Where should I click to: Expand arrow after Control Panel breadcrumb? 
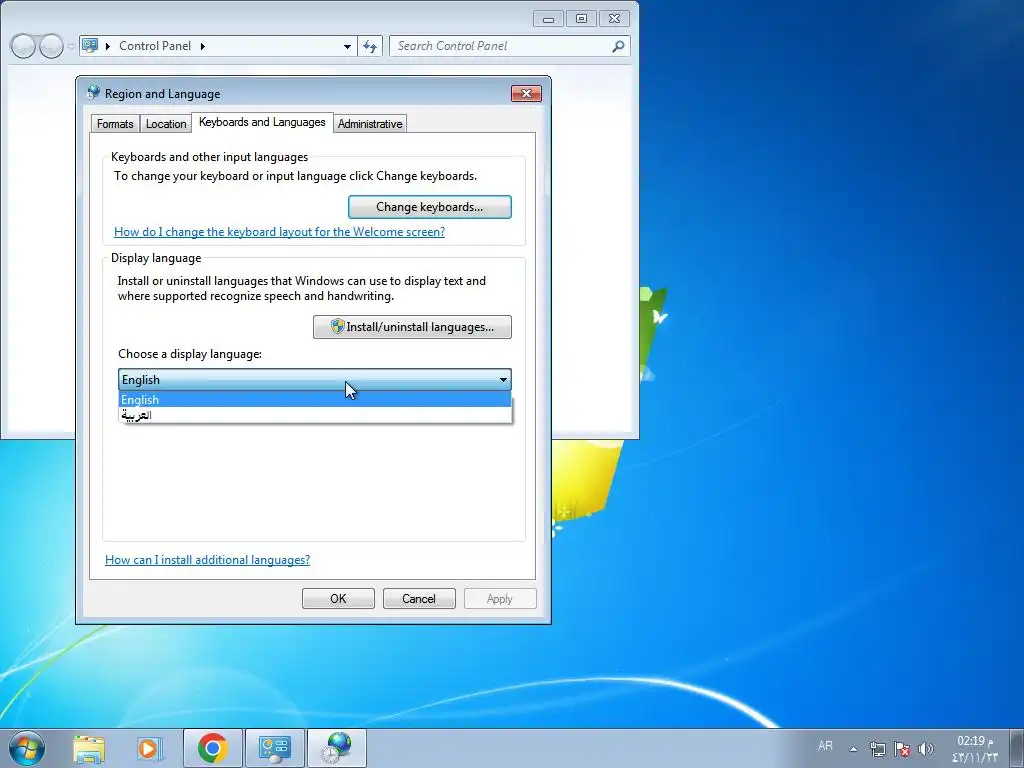(x=202, y=46)
